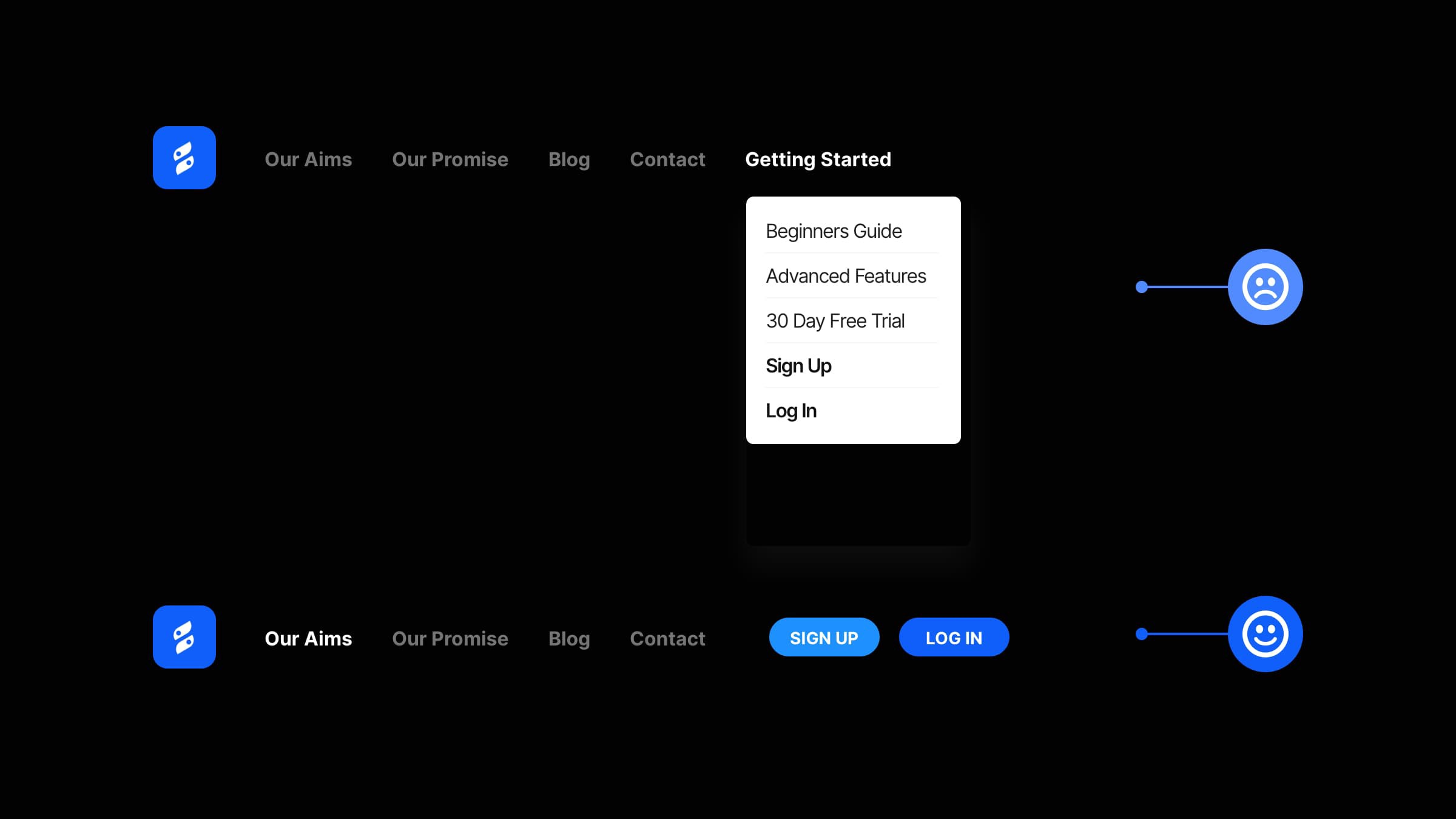Select Advanced Features from dropdown
Viewport: 1456px width, 819px height.
point(845,276)
